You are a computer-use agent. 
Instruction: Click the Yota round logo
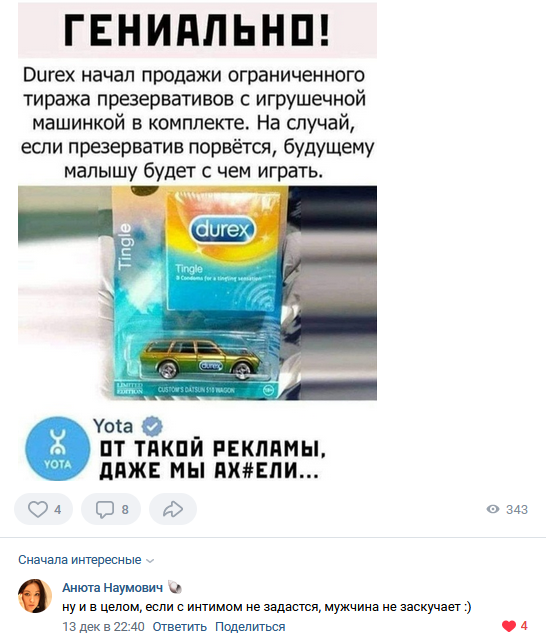(x=58, y=448)
